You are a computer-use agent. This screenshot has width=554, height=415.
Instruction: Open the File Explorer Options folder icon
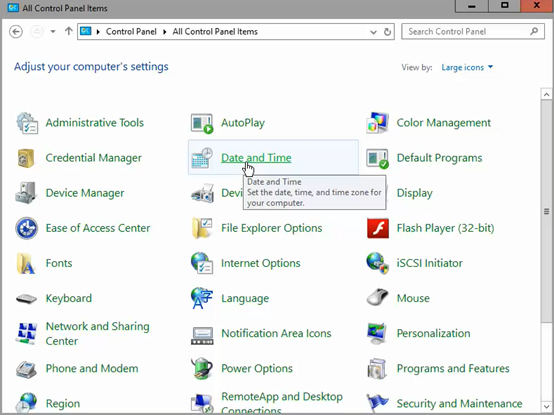(202, 228)
